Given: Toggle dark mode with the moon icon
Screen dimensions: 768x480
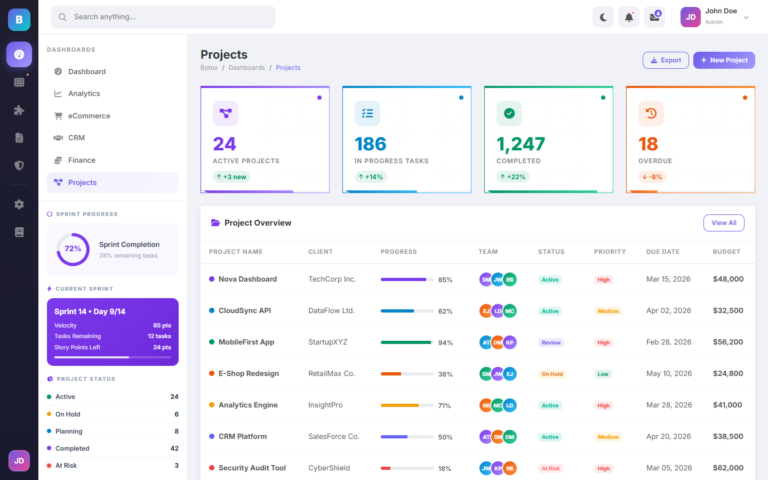Looking at the screenshot, I should [603, 17].
